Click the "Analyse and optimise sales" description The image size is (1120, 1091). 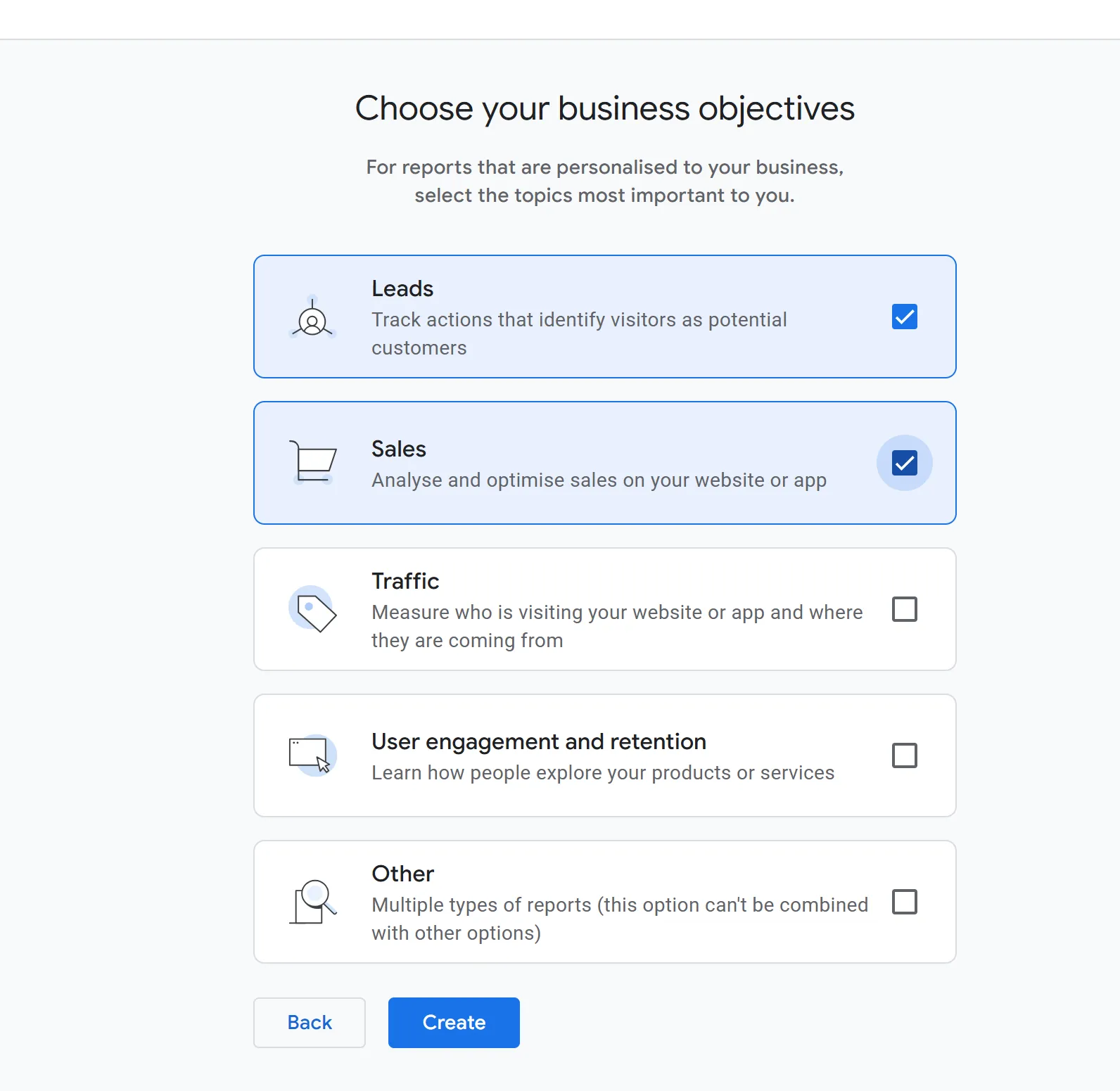[599, 480]
